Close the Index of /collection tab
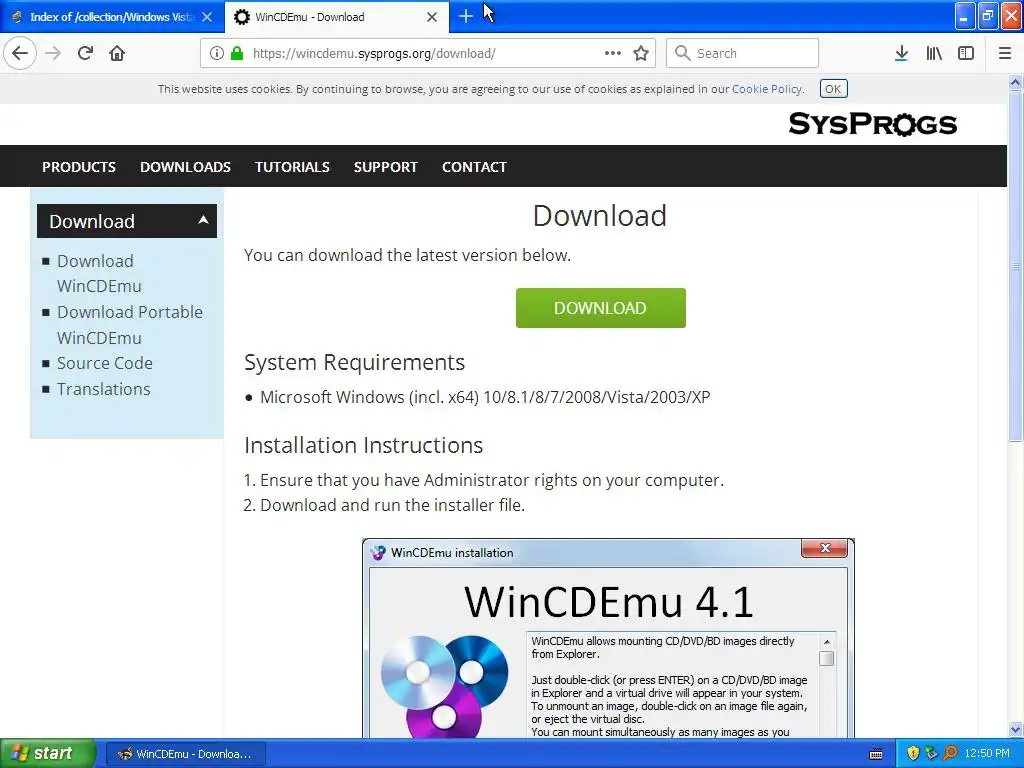The image size is (1024, 768). [x=207, y=17]
